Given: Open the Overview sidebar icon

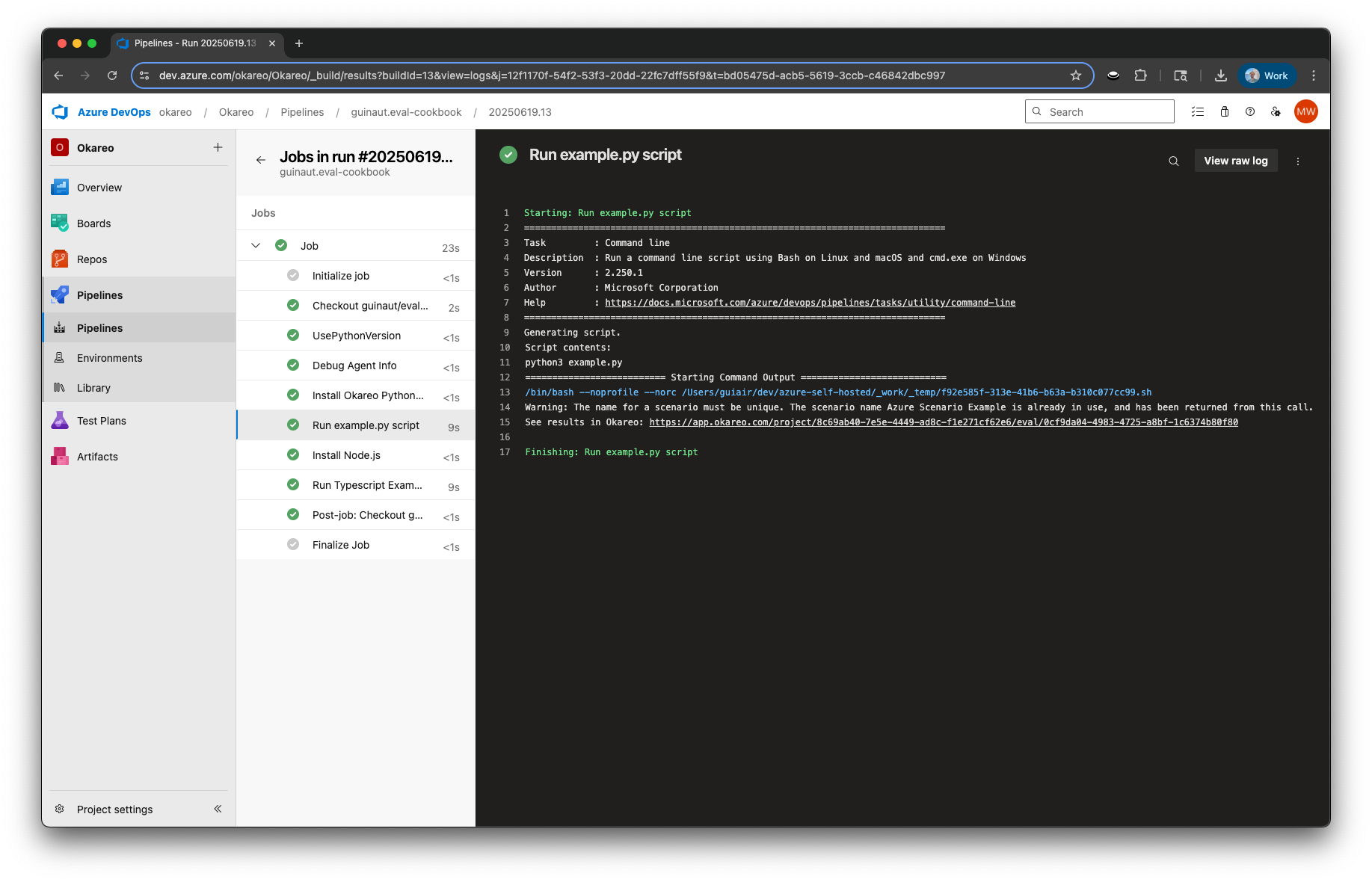Looking at the screenshot, I should pos(60,188).
